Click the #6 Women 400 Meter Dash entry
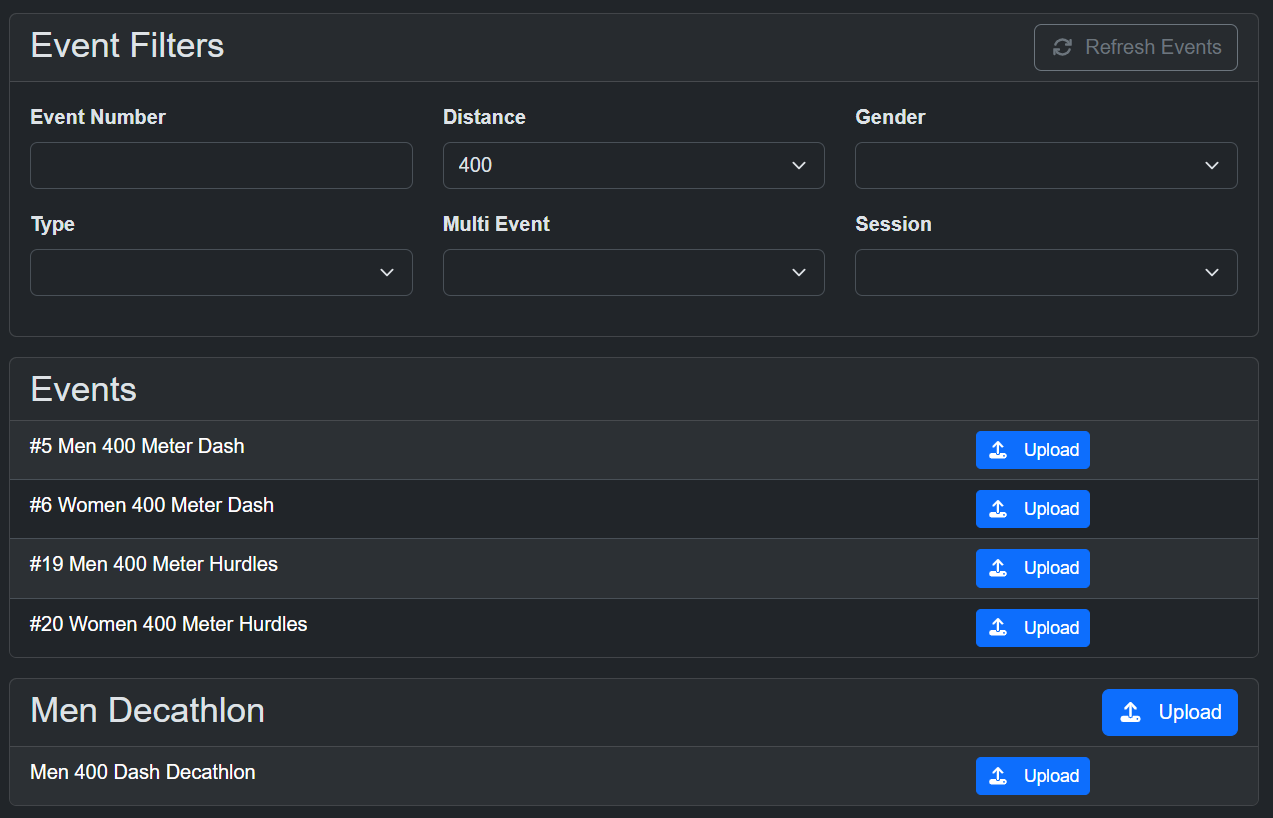Viewport: 1273px width, 818px height. click(x=151, y=505)
